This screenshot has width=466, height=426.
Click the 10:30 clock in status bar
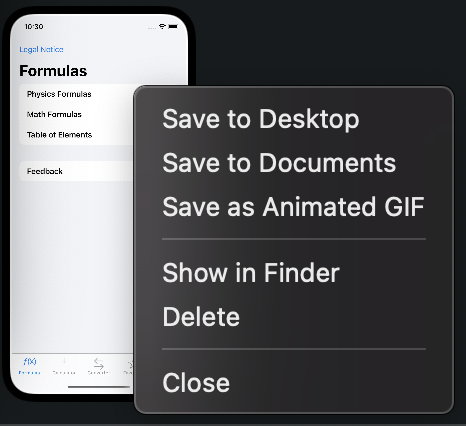(34, 27)
